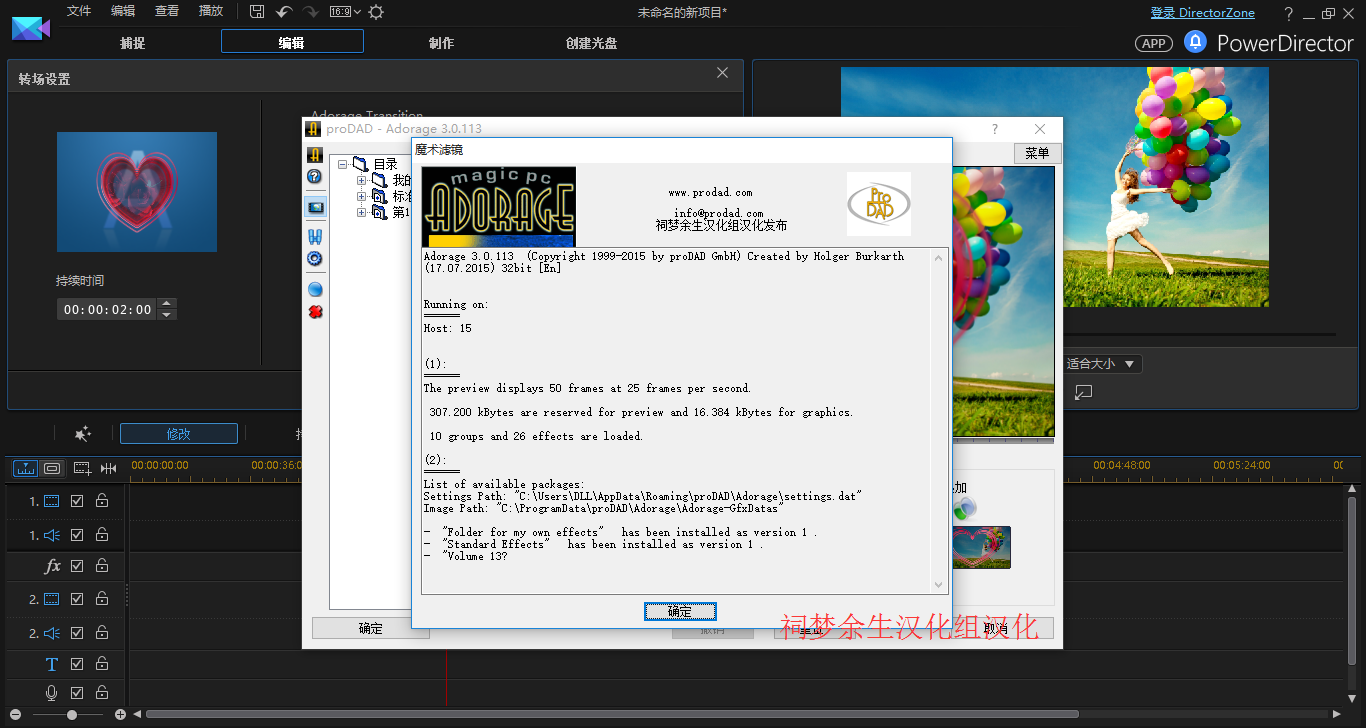This screenshot has width=1366, height=728.
Task: Click the Adorage binoculars search icon
Action: [x=314, y=237]
